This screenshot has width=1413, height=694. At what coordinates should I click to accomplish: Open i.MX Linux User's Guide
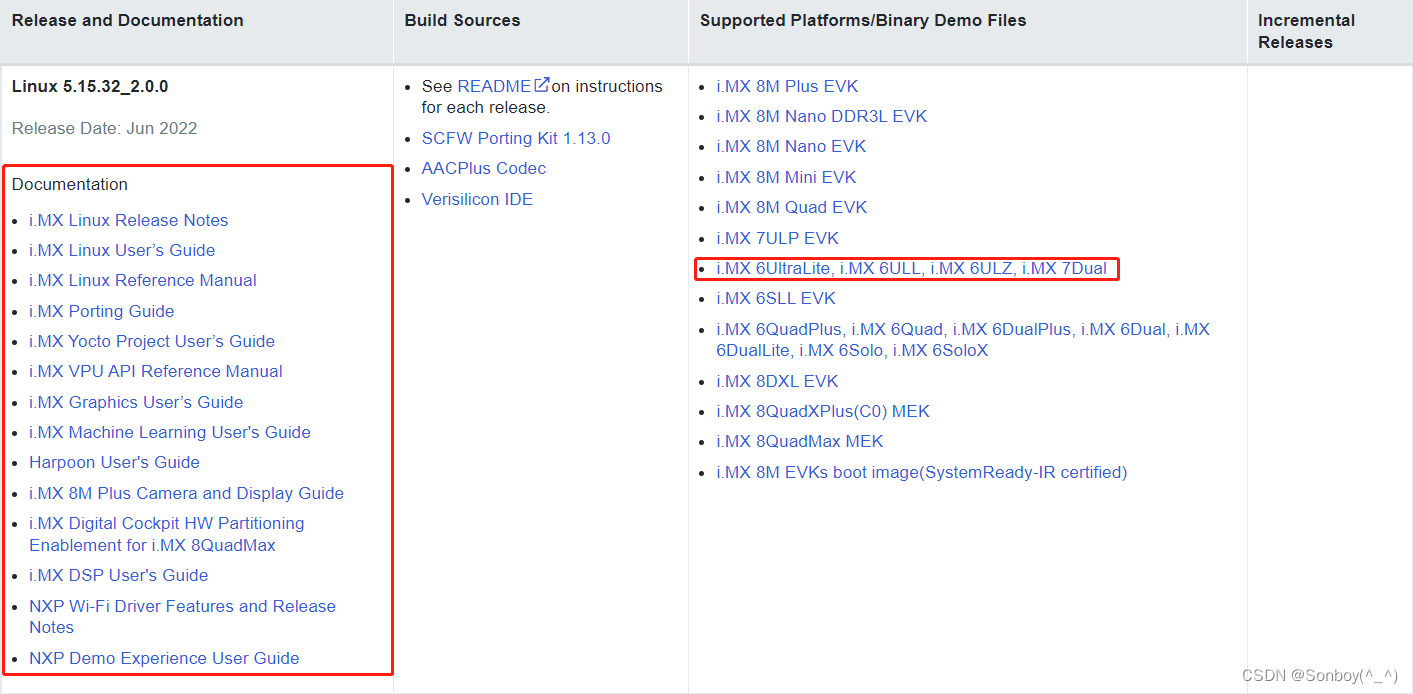(122, 250)
